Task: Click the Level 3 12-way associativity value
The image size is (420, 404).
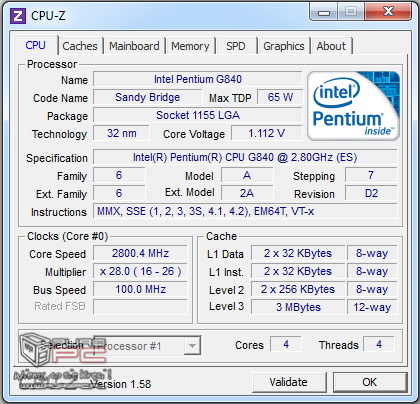Action: coord(372,307)
